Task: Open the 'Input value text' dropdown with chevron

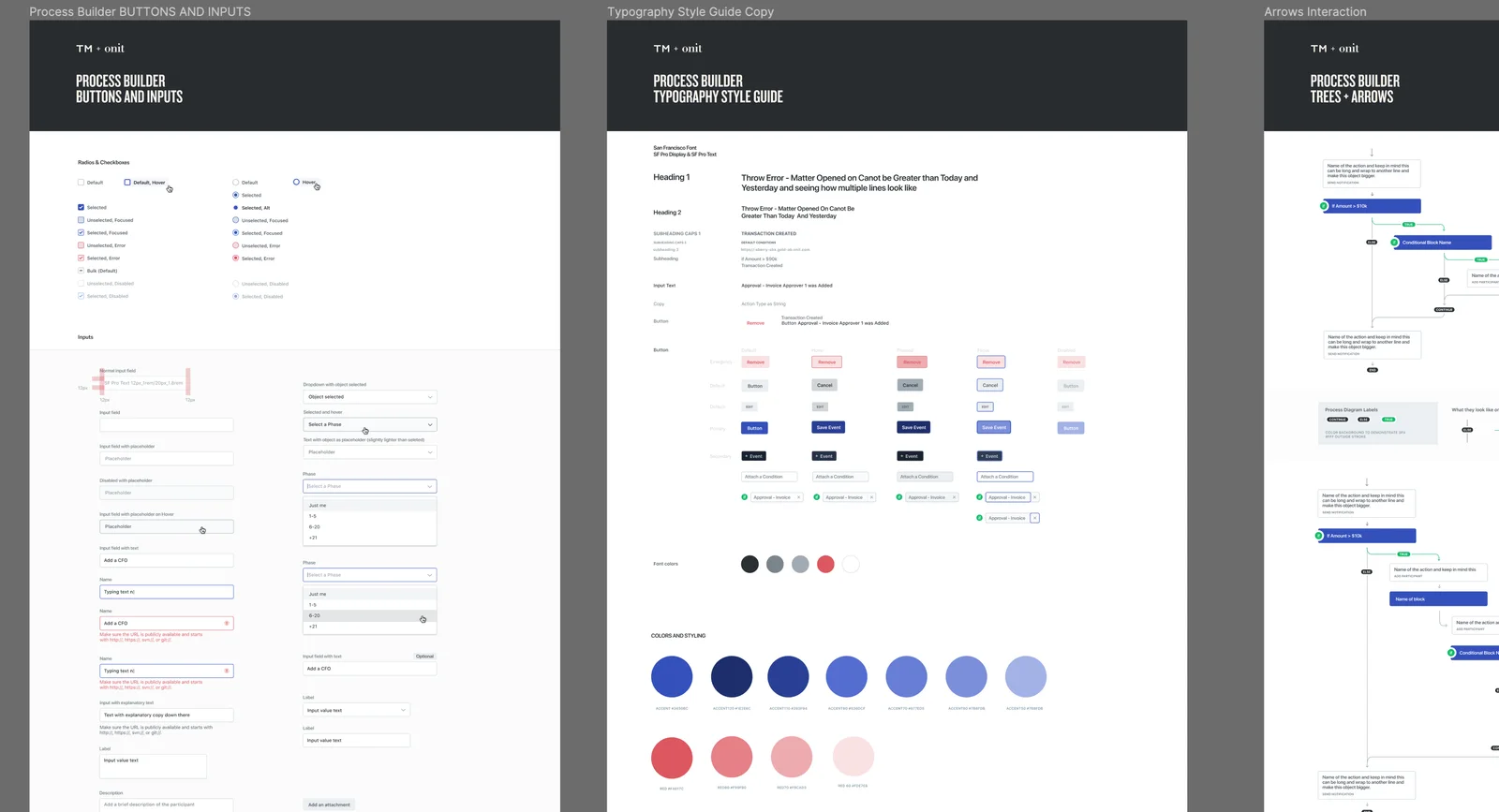Action: coord(356,710)
